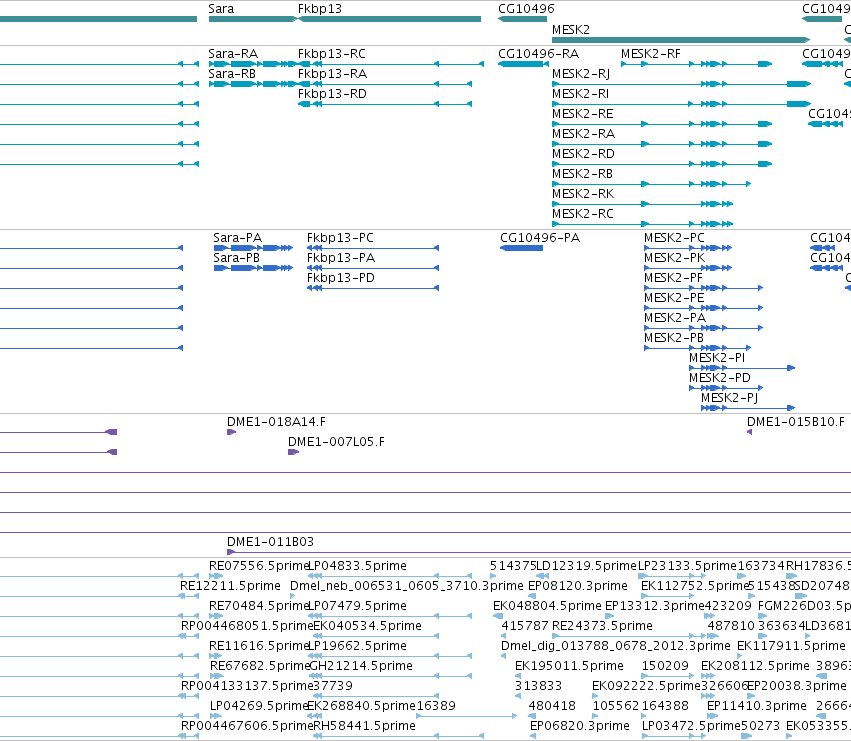Select the EK208112.5prime EST label

tap(755, 666)
